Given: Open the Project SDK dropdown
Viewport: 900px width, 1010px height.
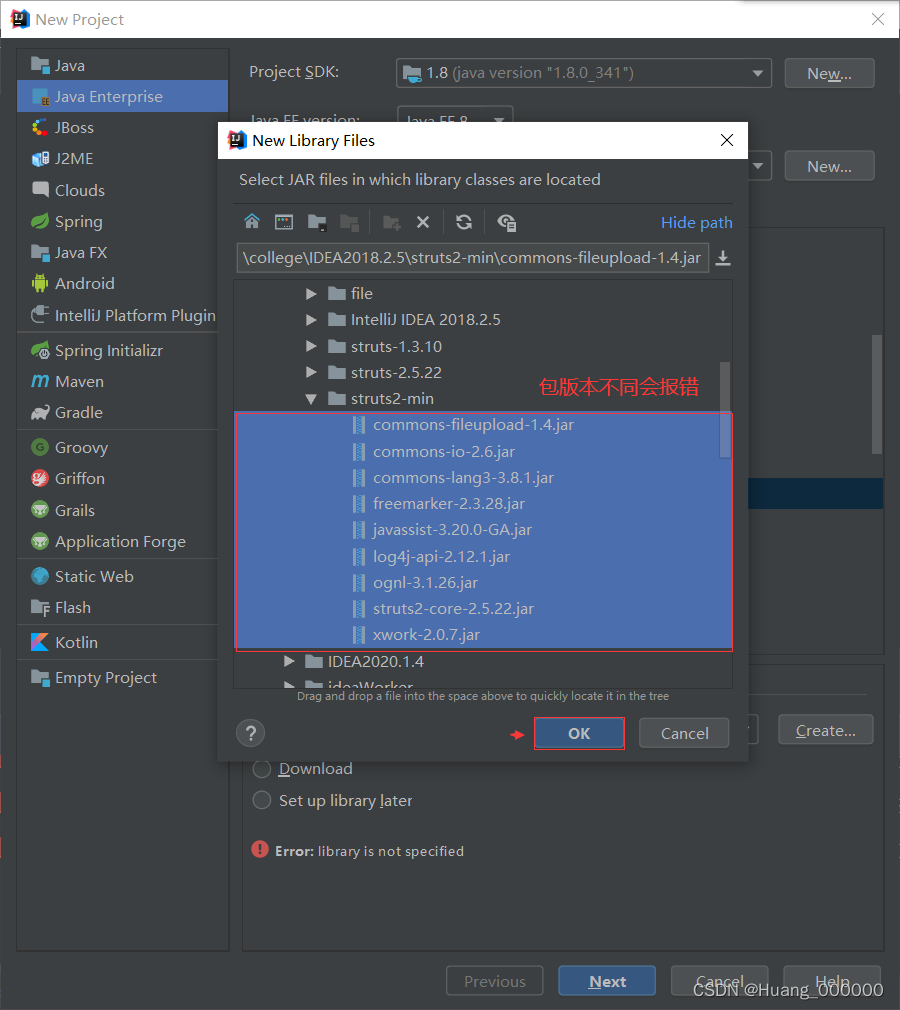Looking at the screenshot, I should click(584, 73).
